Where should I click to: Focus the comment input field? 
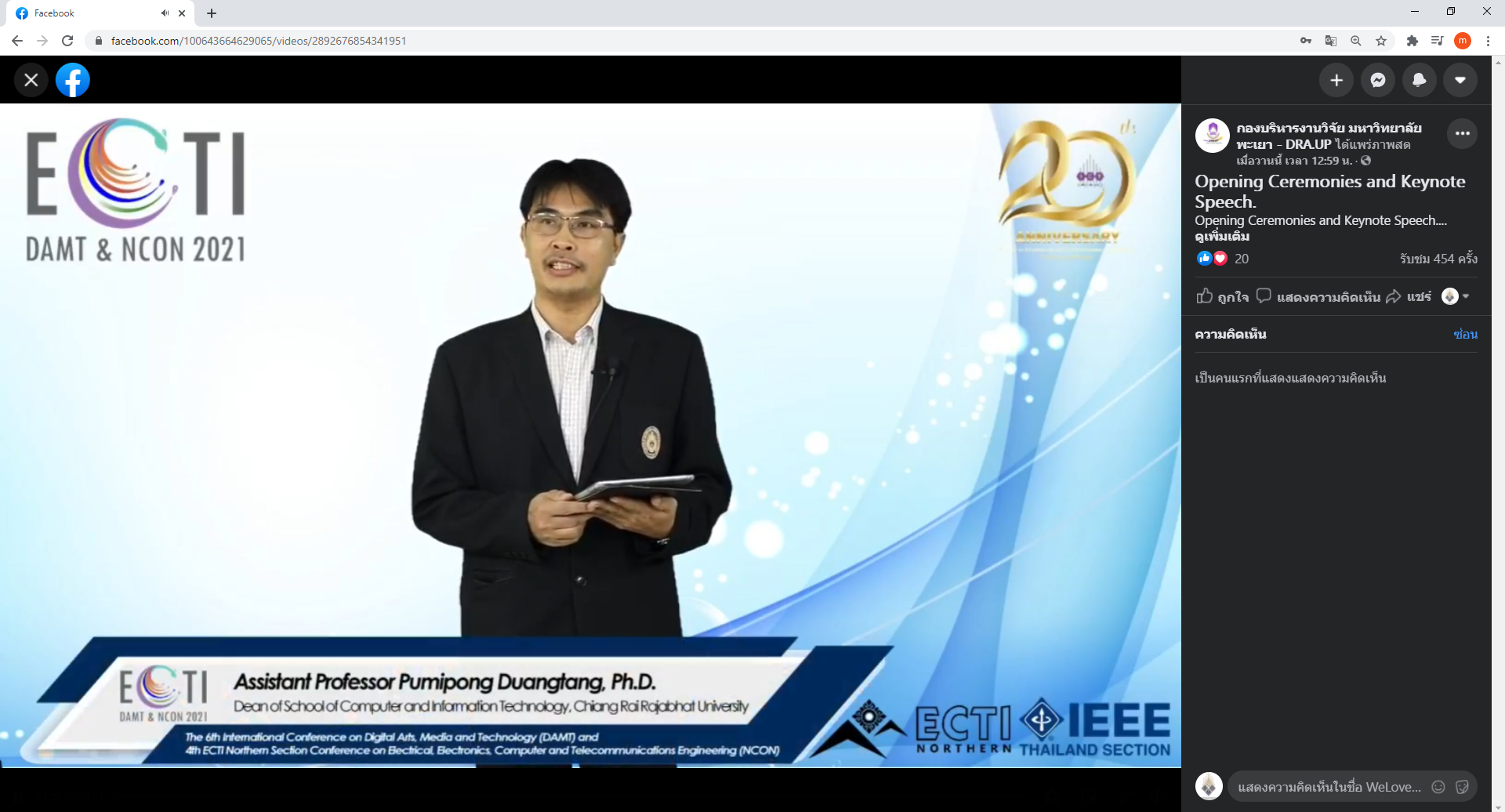1330,787
